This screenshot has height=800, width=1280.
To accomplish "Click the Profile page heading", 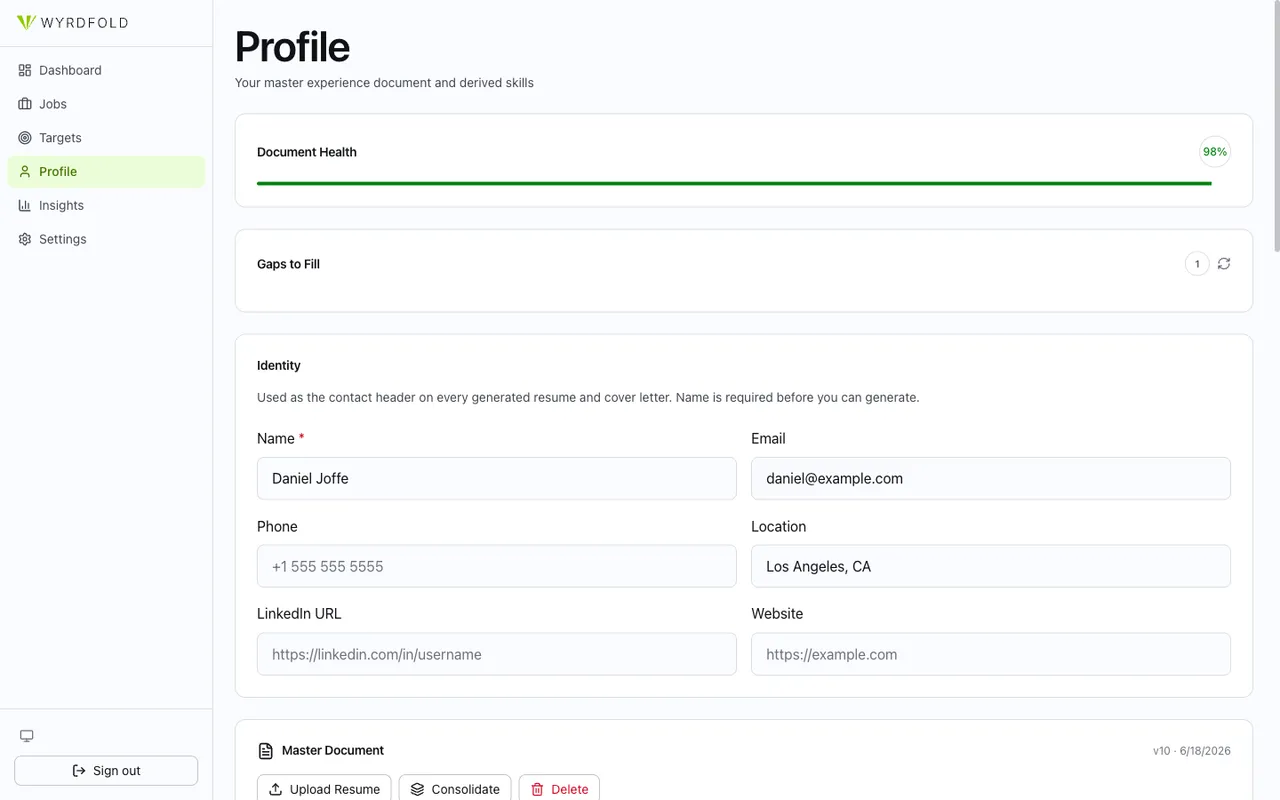I will pyautogui.click(x=292, y=47).
